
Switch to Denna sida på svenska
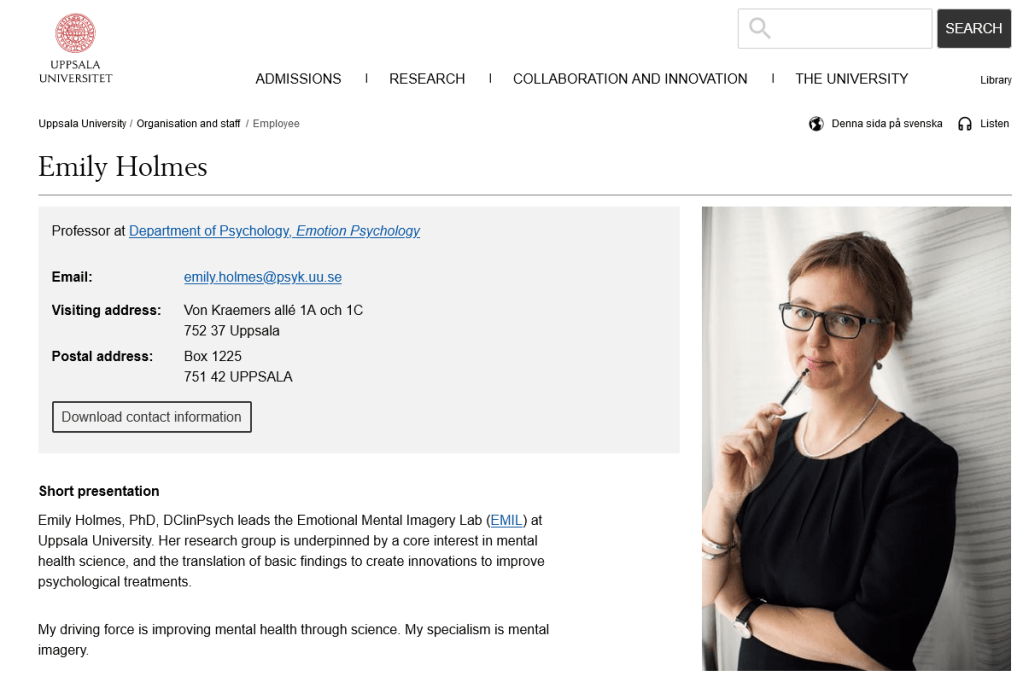(886, 124)
